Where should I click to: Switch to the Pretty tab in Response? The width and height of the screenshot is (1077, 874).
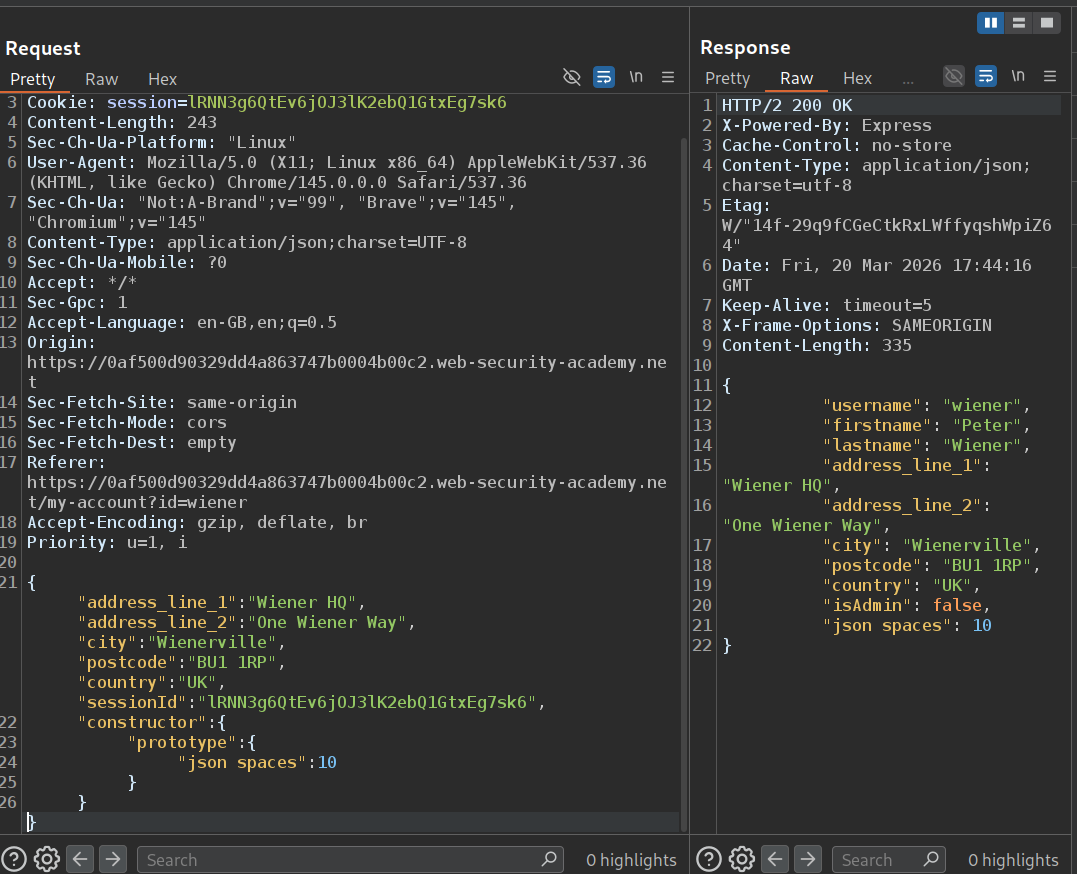pos(727,78)
